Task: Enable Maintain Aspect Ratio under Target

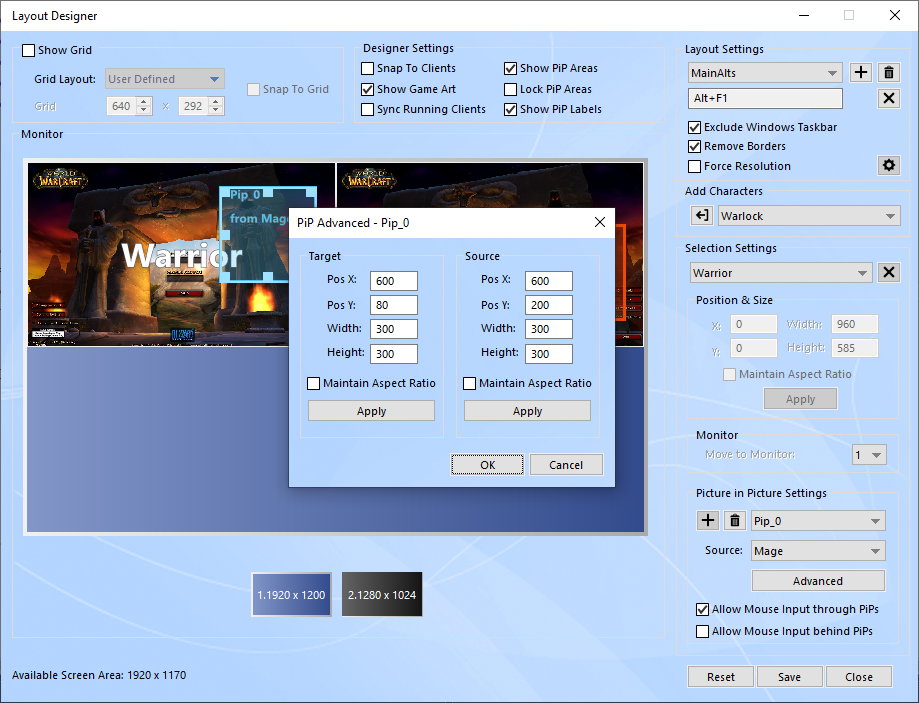Action: (x=315, y=383)
